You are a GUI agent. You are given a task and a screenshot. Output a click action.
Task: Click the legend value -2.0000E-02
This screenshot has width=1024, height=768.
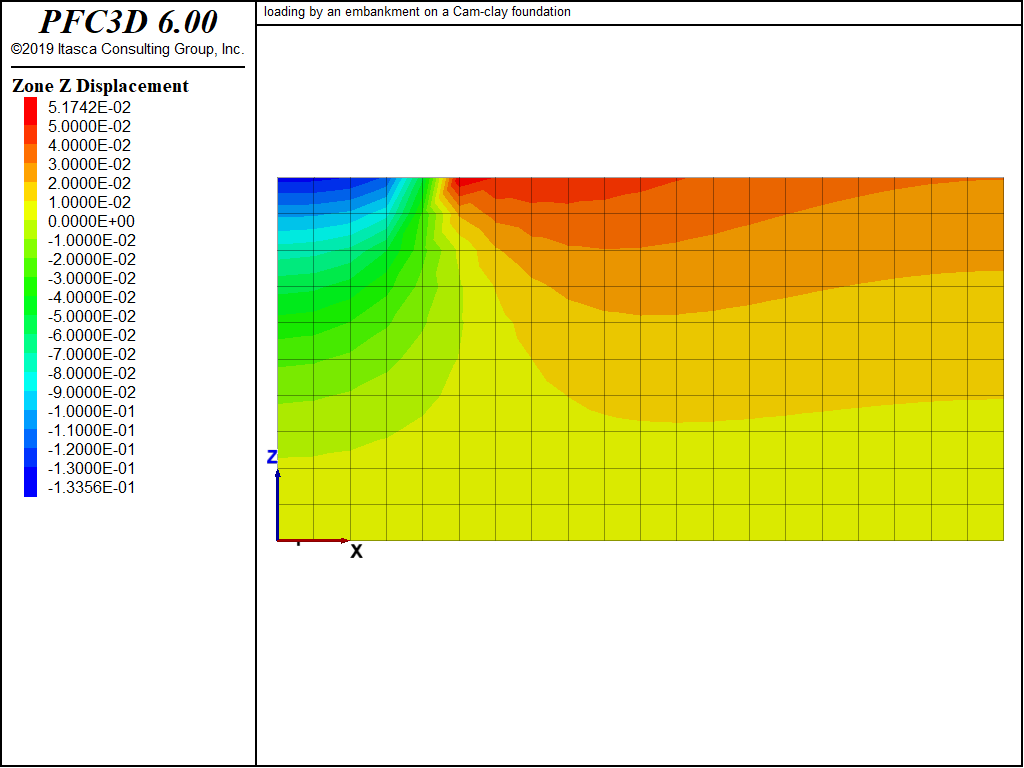pyautogui.click(x=92, y=259)
